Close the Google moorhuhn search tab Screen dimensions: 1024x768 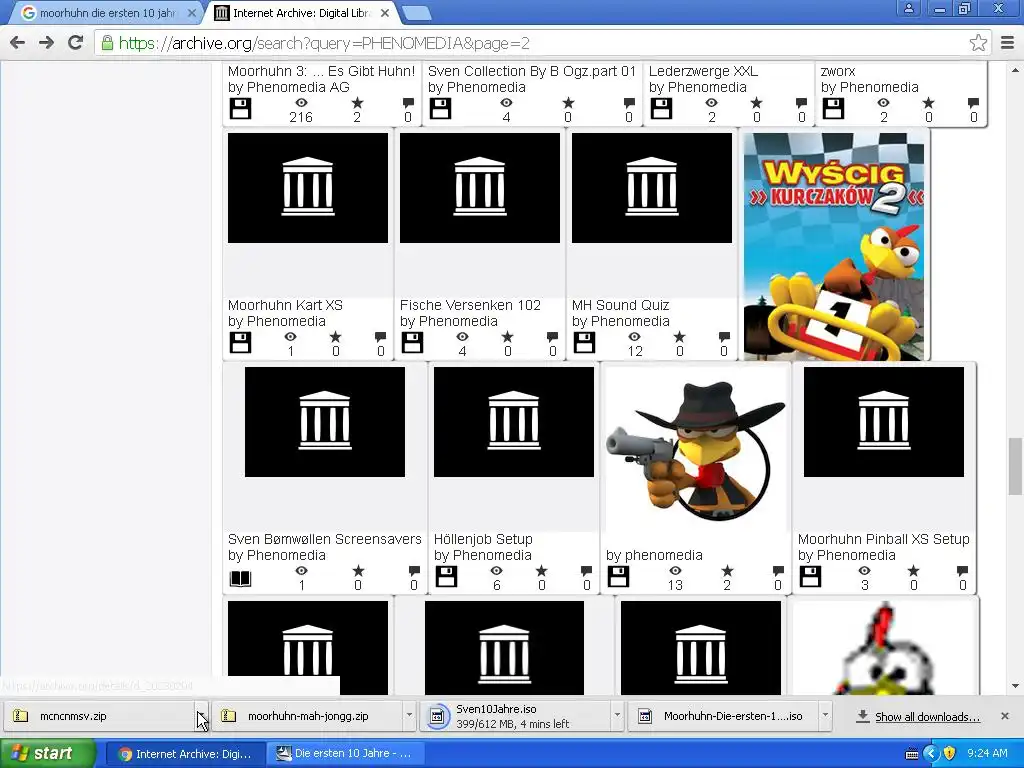coord(191,13)
